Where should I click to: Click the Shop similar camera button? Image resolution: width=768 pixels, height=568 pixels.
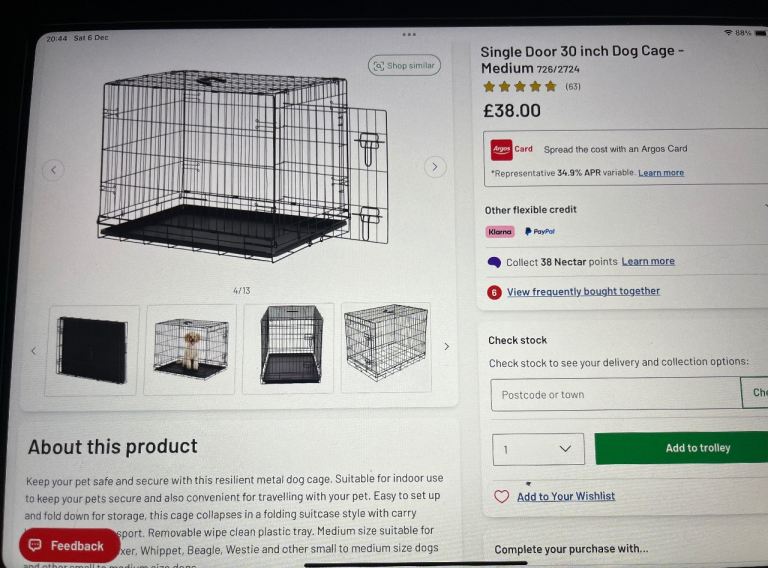(404, 66)
